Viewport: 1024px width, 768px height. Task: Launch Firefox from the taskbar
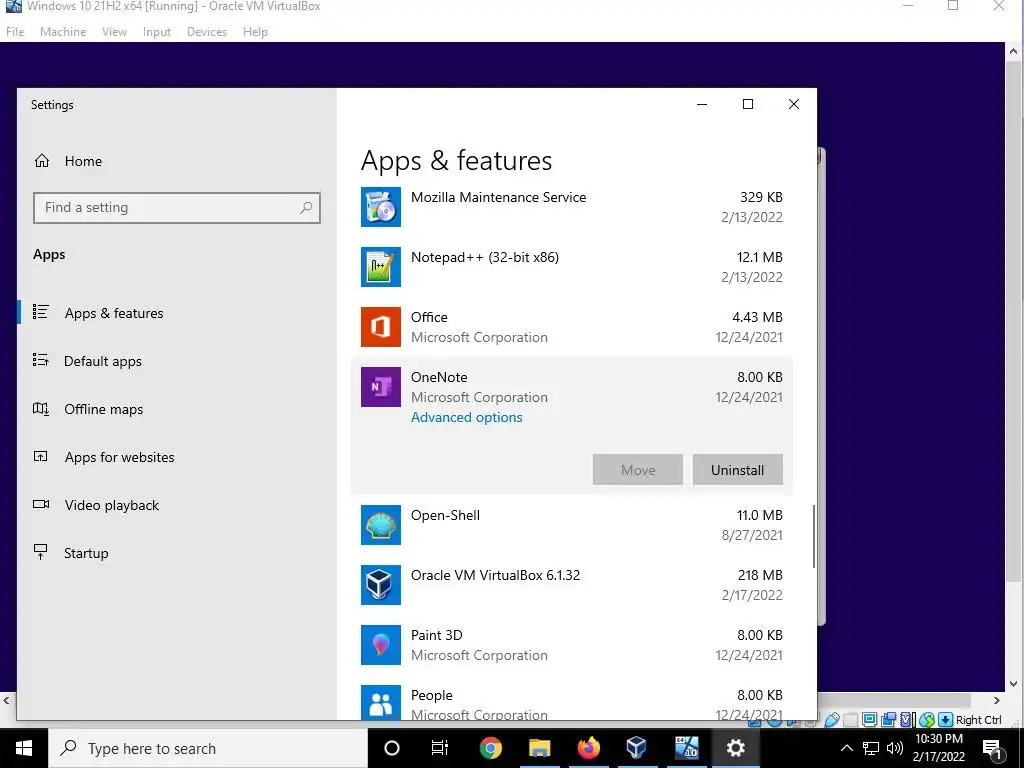pos(588,748)
